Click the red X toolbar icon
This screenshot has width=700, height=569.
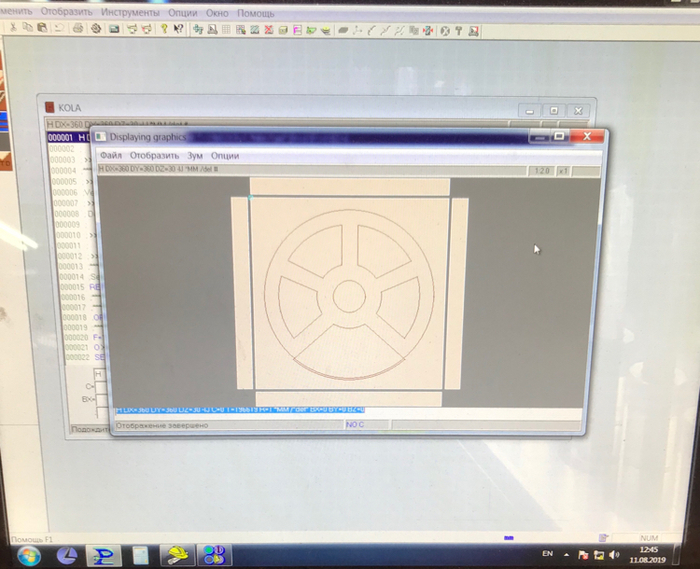click(269, 30)
